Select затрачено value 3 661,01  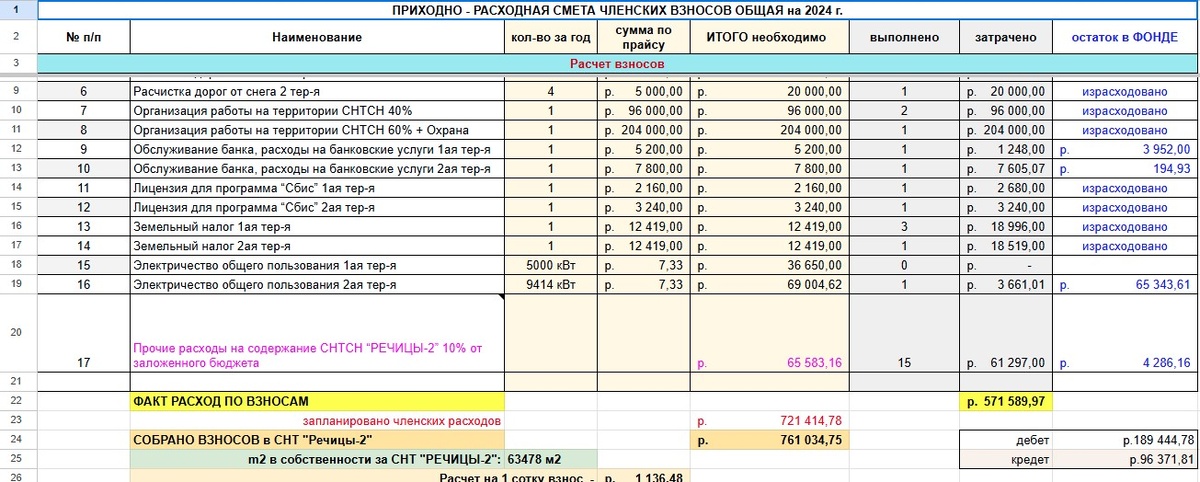(x=1006, y=285)
